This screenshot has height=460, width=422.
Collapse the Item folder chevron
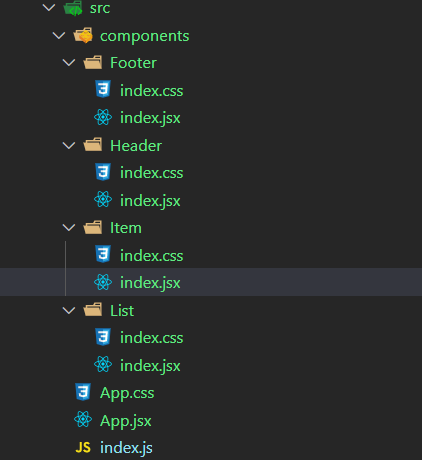click(69, 228)
